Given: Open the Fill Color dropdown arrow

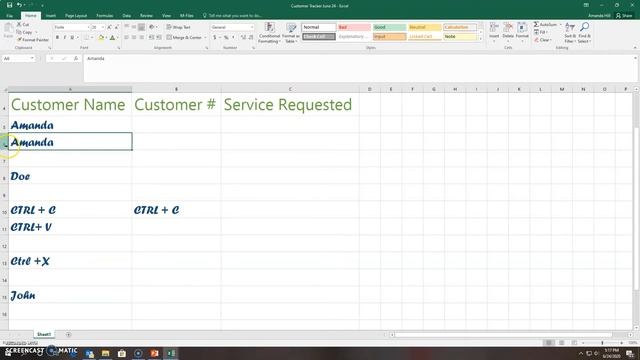Looking at the screenshot, I should point(106,38).
